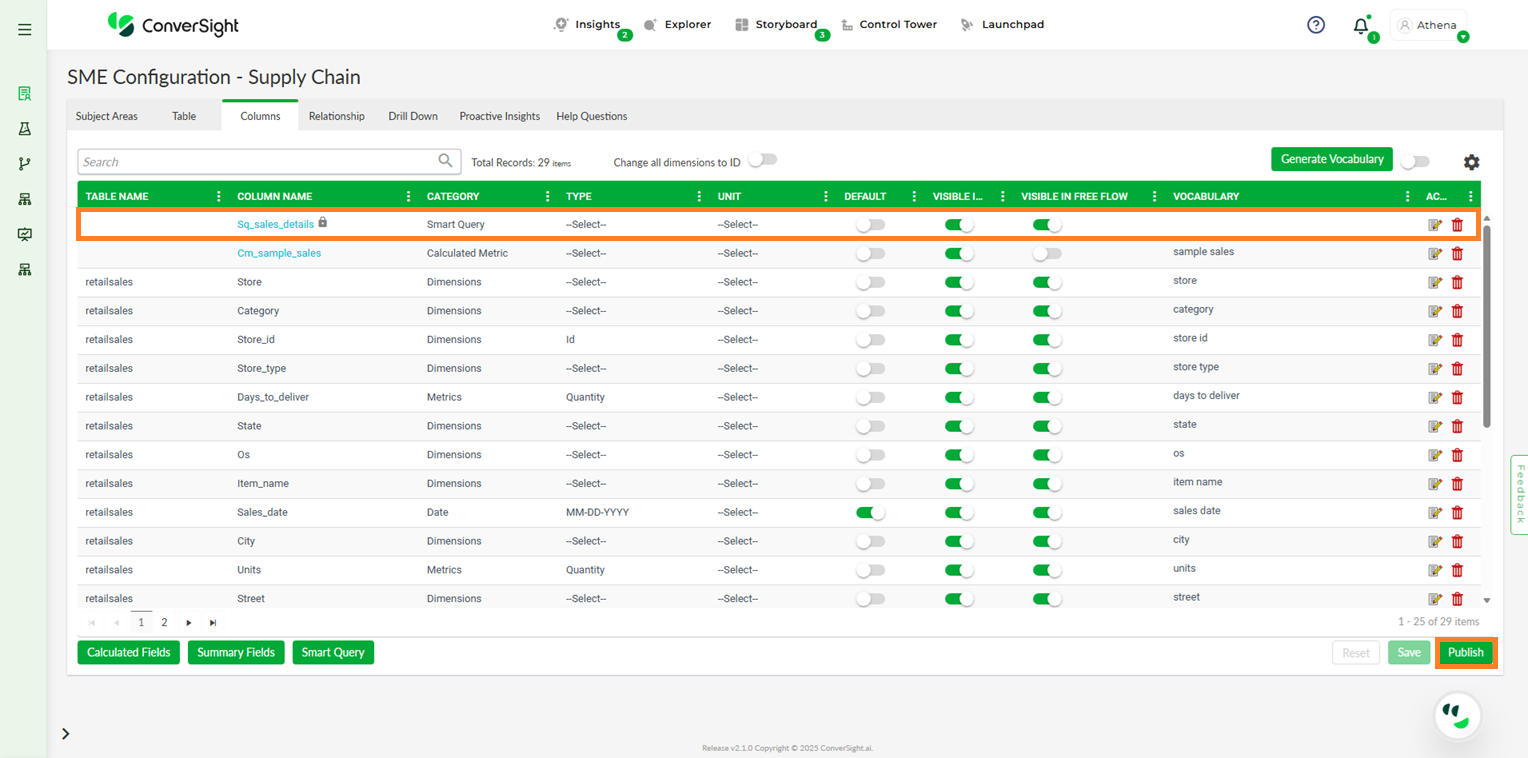Click the column Search input field
This screenshot has height=758, width=1528.
point(257,162)
